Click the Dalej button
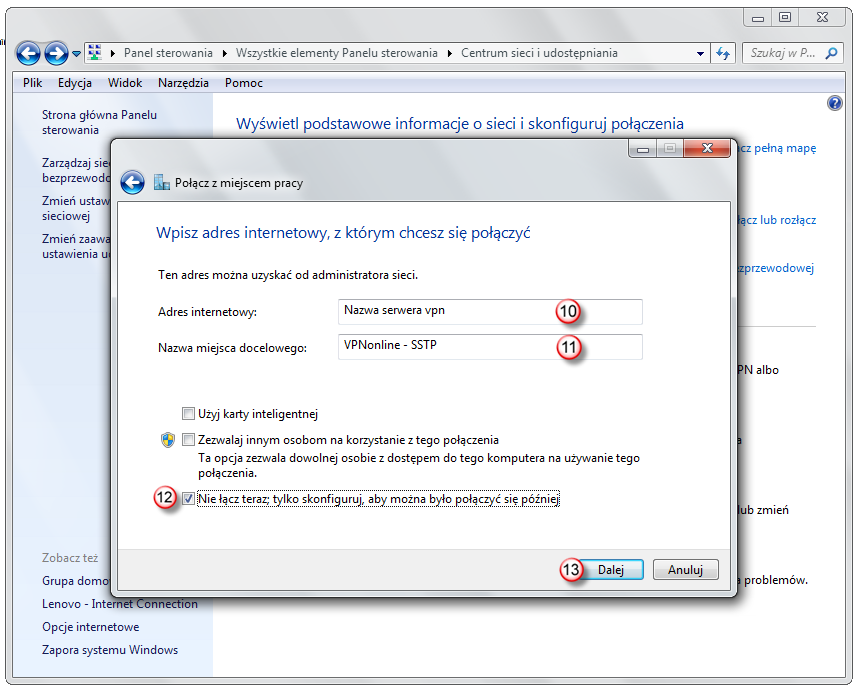This screenshot has width=860, height=690. 611,569
